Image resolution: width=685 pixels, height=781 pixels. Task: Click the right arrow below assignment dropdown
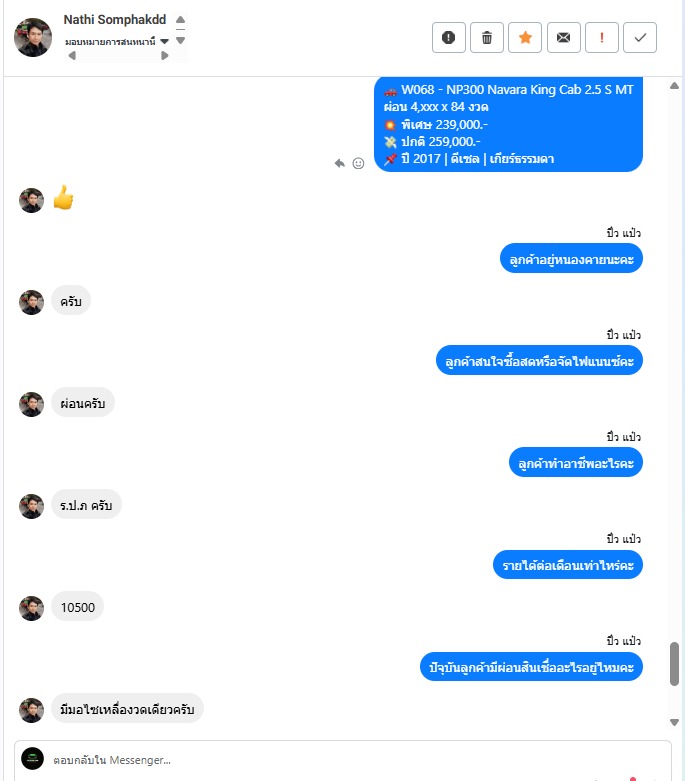coord(164,56)
